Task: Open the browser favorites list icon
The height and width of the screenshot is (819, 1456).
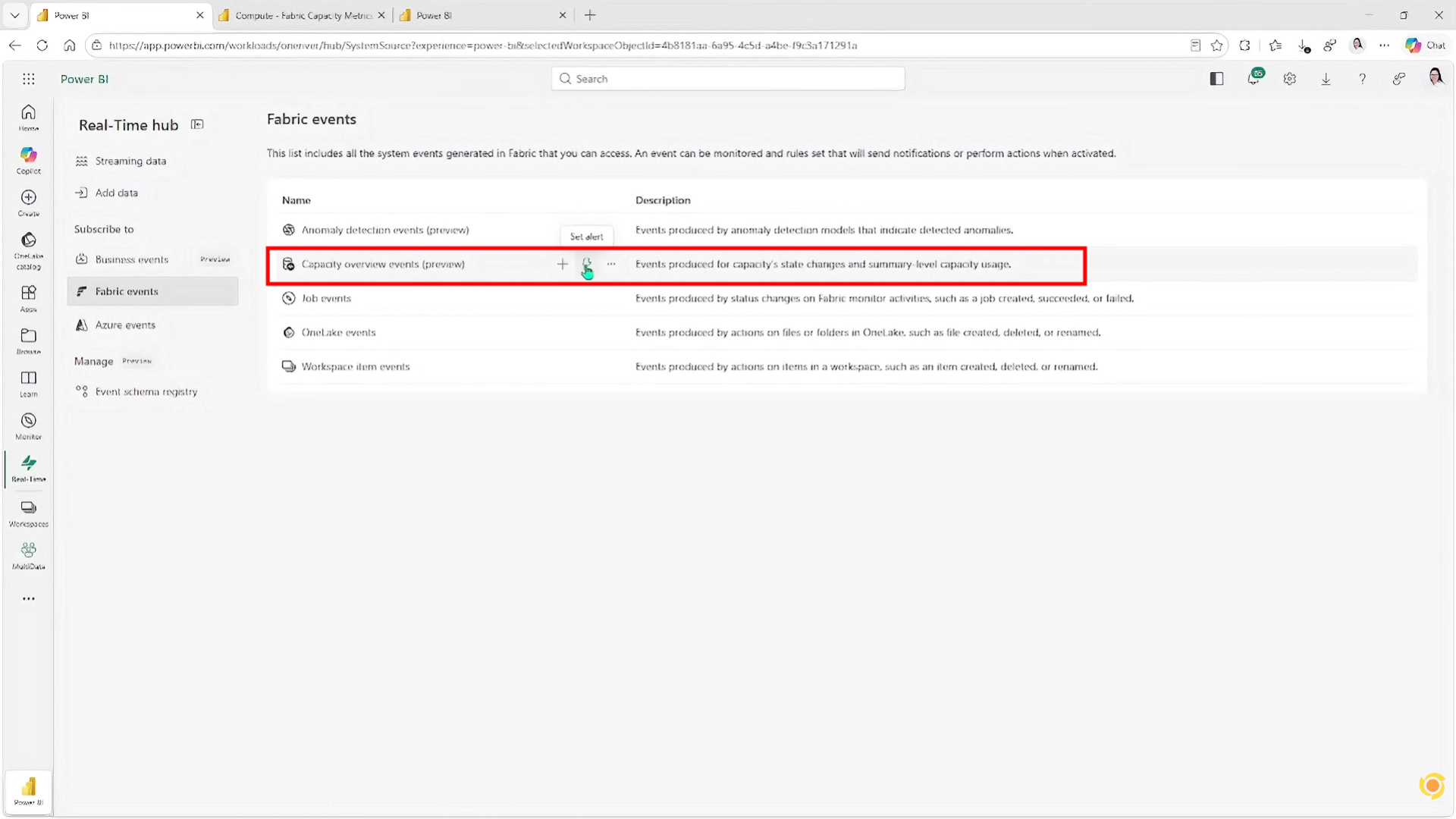Action: [1276, 45]
